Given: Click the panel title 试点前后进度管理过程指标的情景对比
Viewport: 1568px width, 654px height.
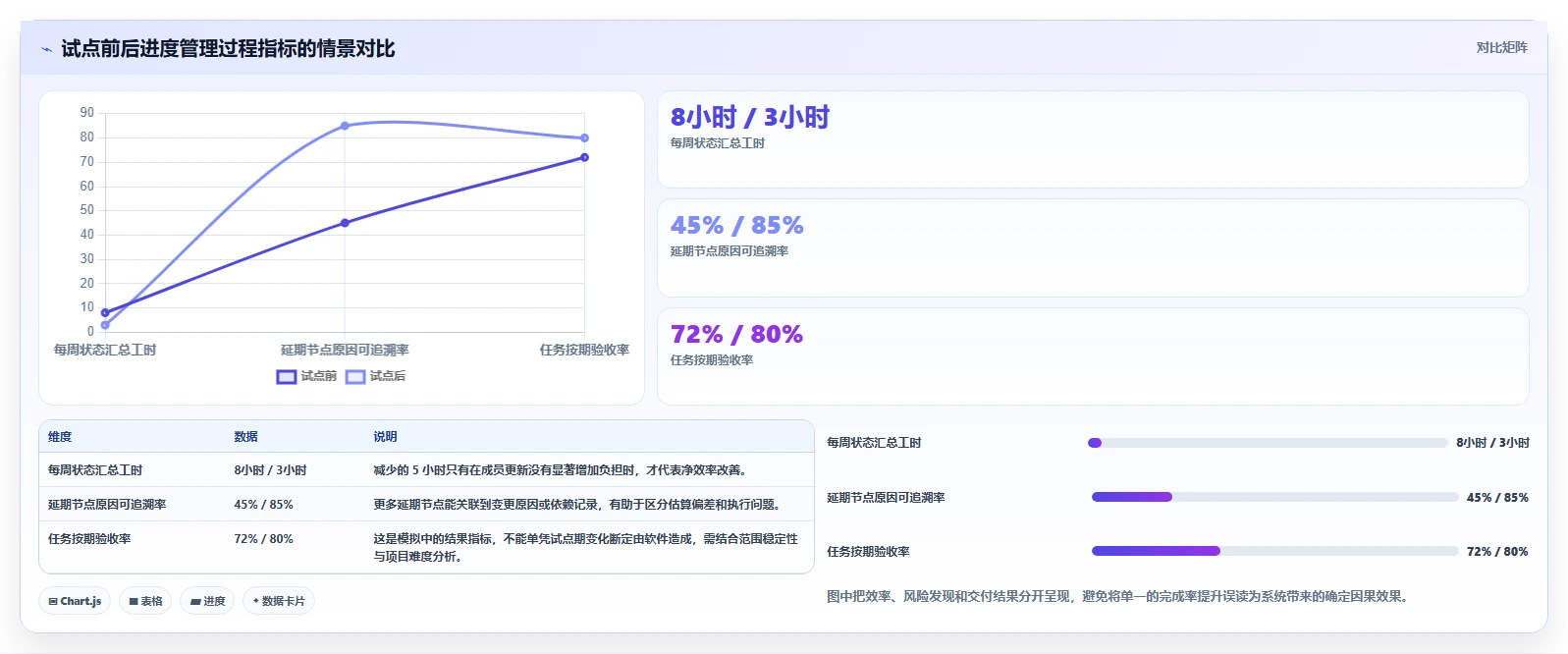Looking at the screenshot, I should coord(228,49).
